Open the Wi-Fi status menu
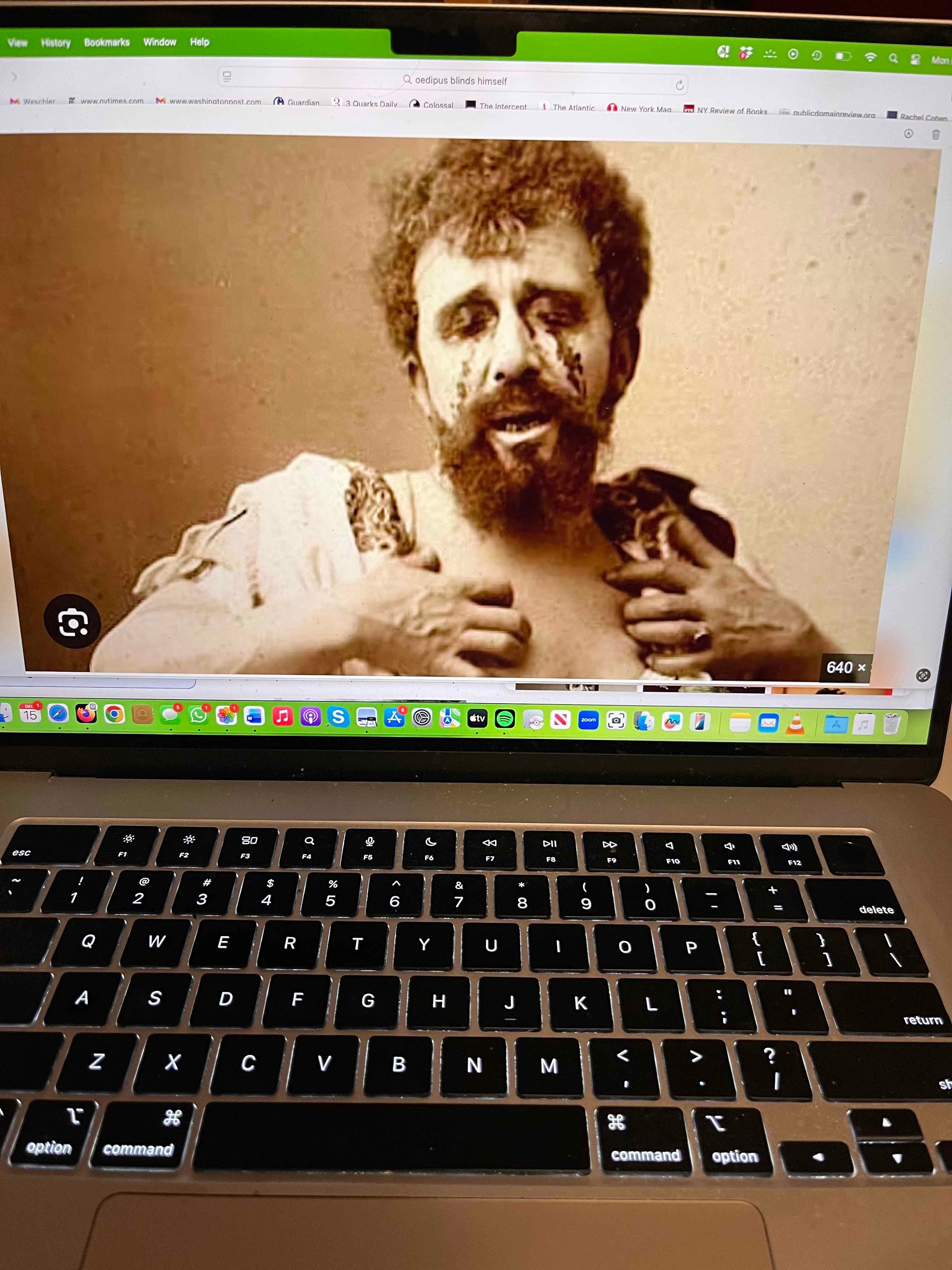Viewport: 952px width, 1270px height. (x=870, y=57)
